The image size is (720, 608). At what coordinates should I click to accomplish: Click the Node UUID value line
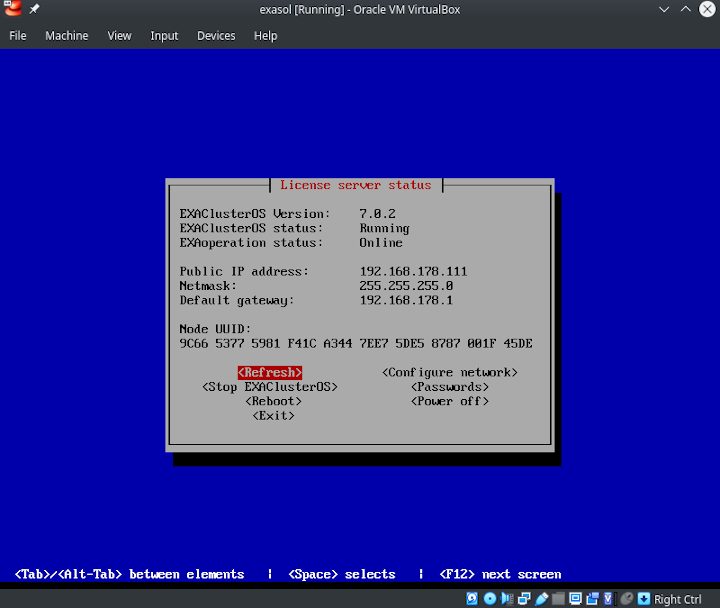[x=356, y=343]
